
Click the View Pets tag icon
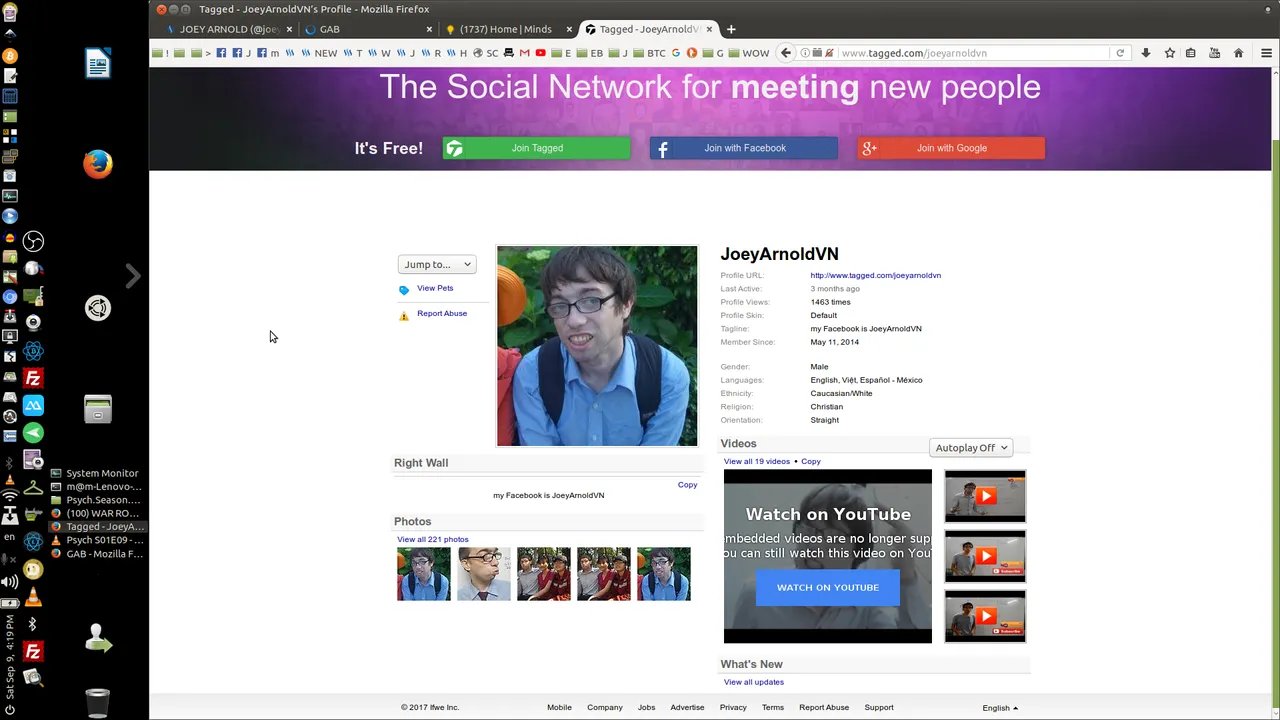[404, 290]
